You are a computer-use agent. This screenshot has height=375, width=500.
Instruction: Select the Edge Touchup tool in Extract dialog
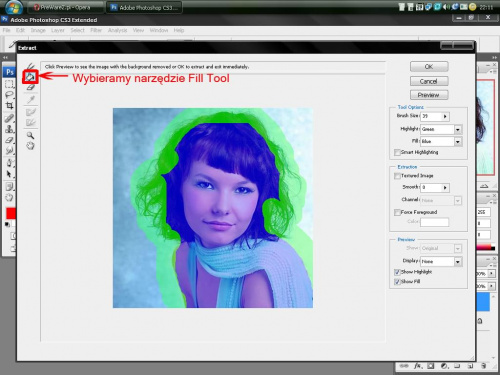pyautogui.click(x=31, y=122)
